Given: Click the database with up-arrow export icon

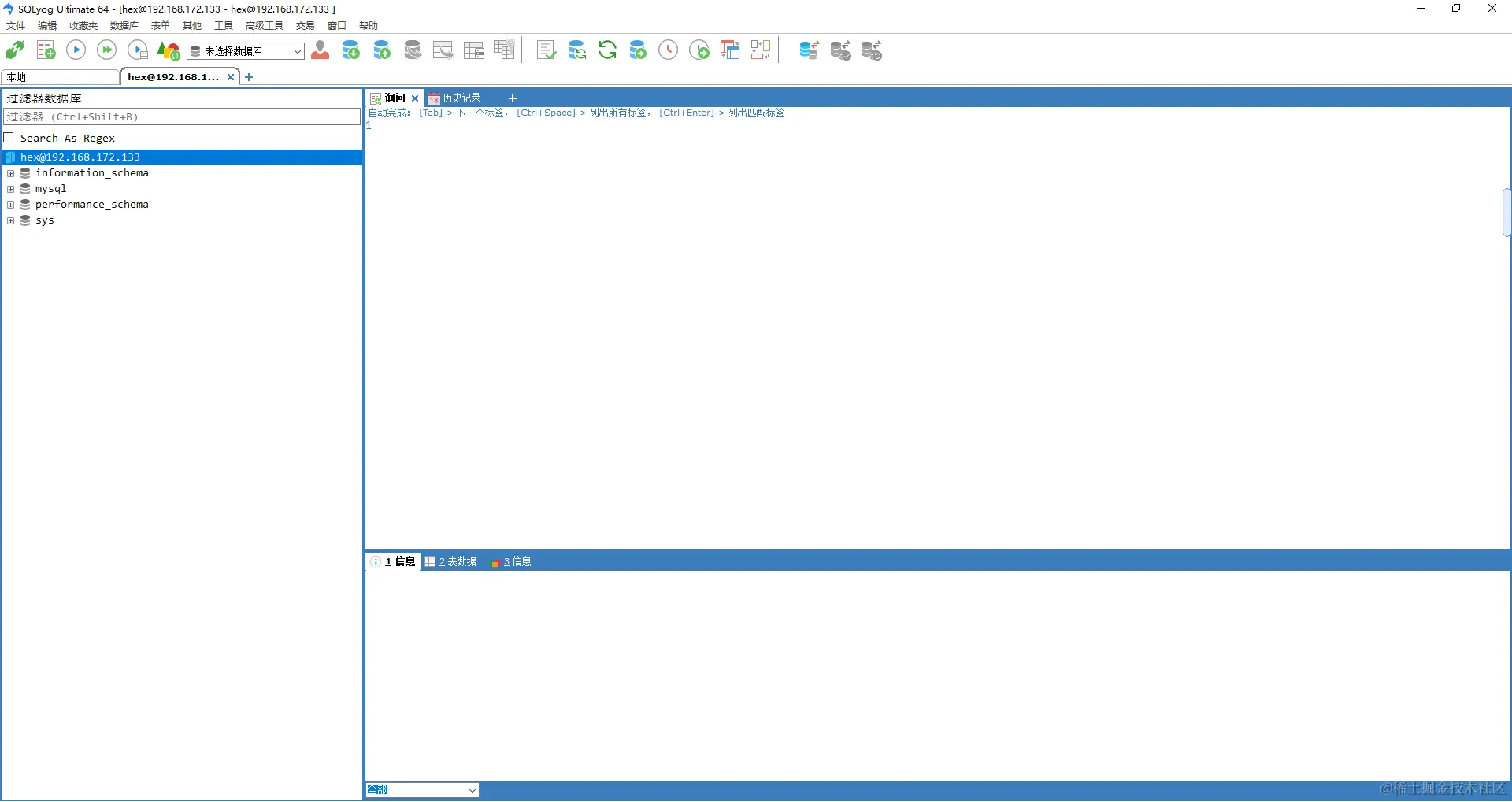Looking at the screenshot, I should coord(382,50).
